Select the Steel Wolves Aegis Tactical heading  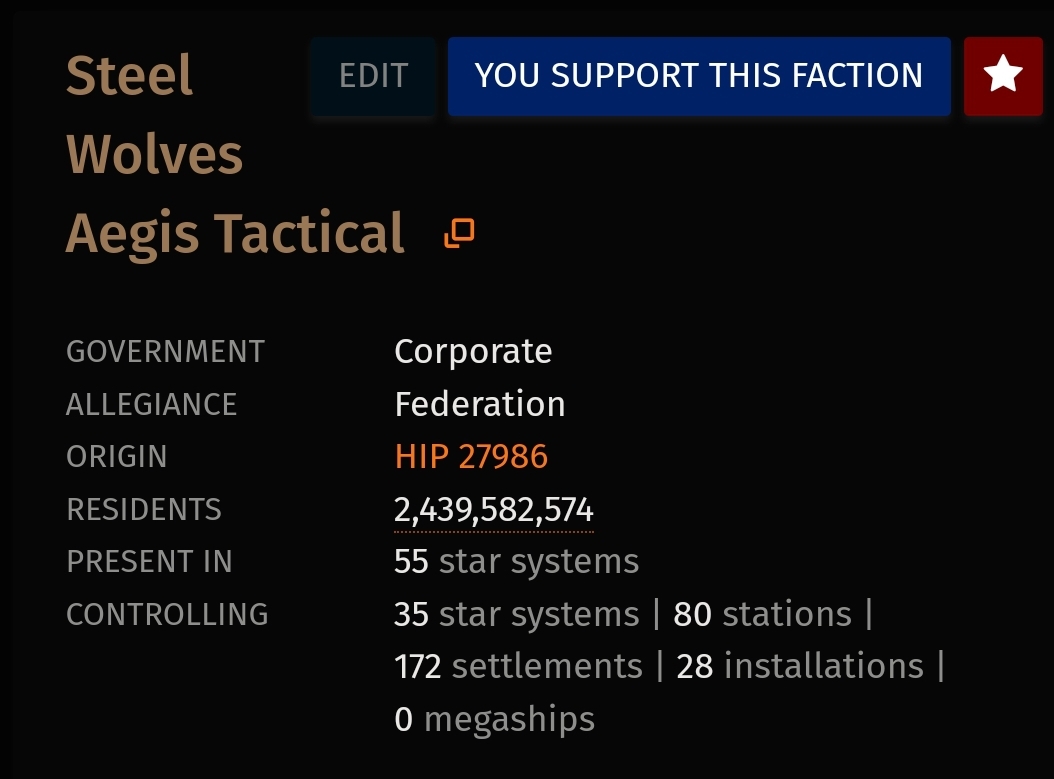click(x=235, y=154)
